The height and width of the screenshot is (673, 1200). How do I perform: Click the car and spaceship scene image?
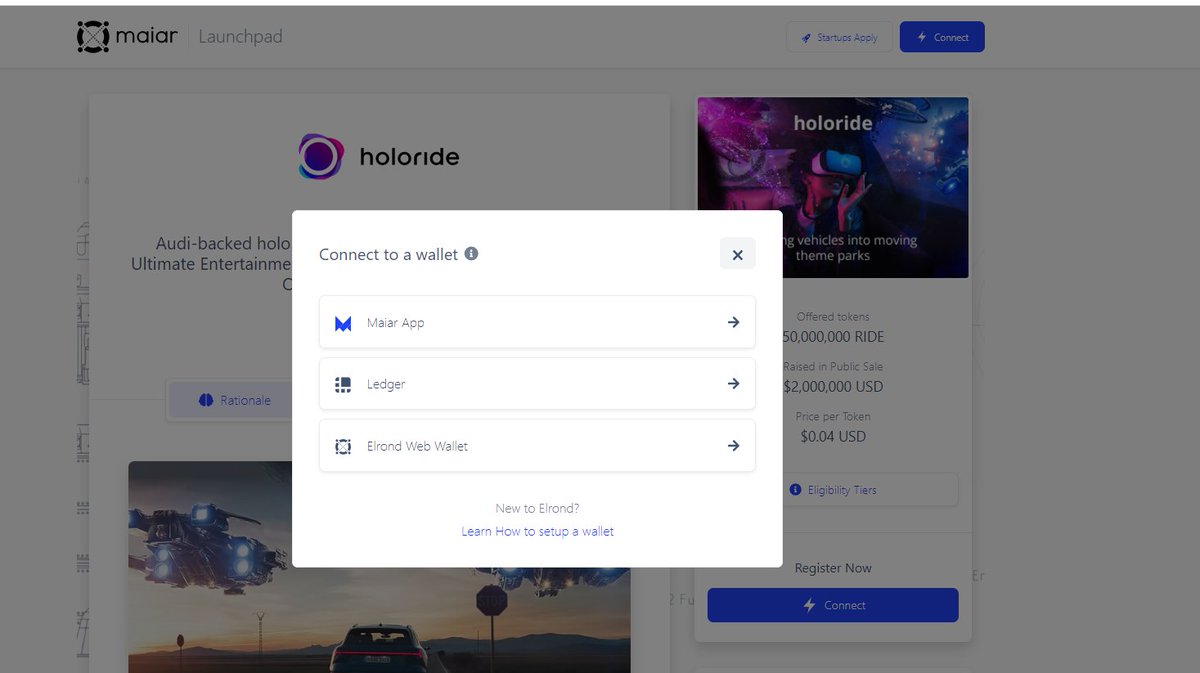point(379,566)
